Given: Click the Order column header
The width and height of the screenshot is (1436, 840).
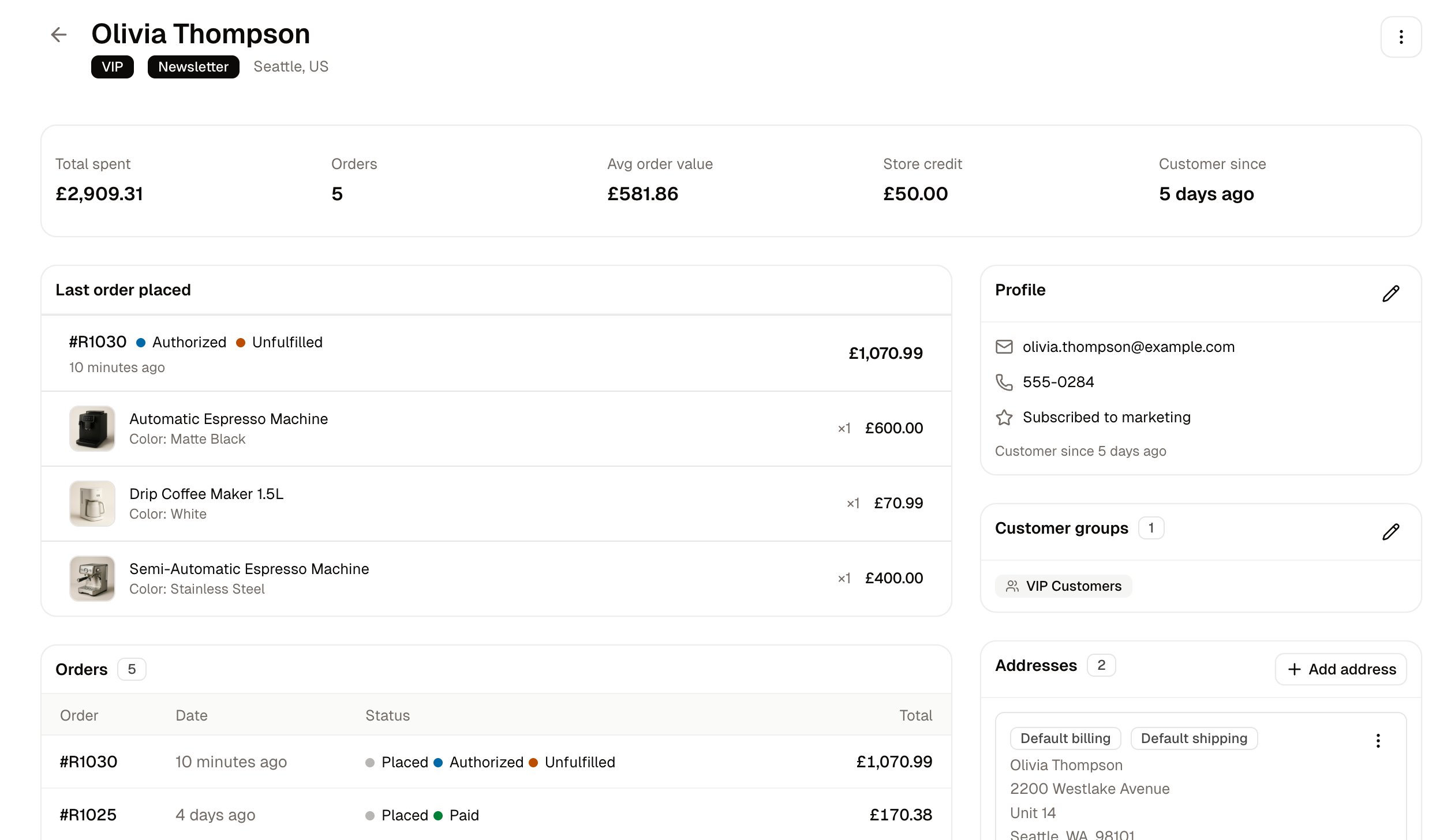Looking at the screenshot, I should pos(79,715).
